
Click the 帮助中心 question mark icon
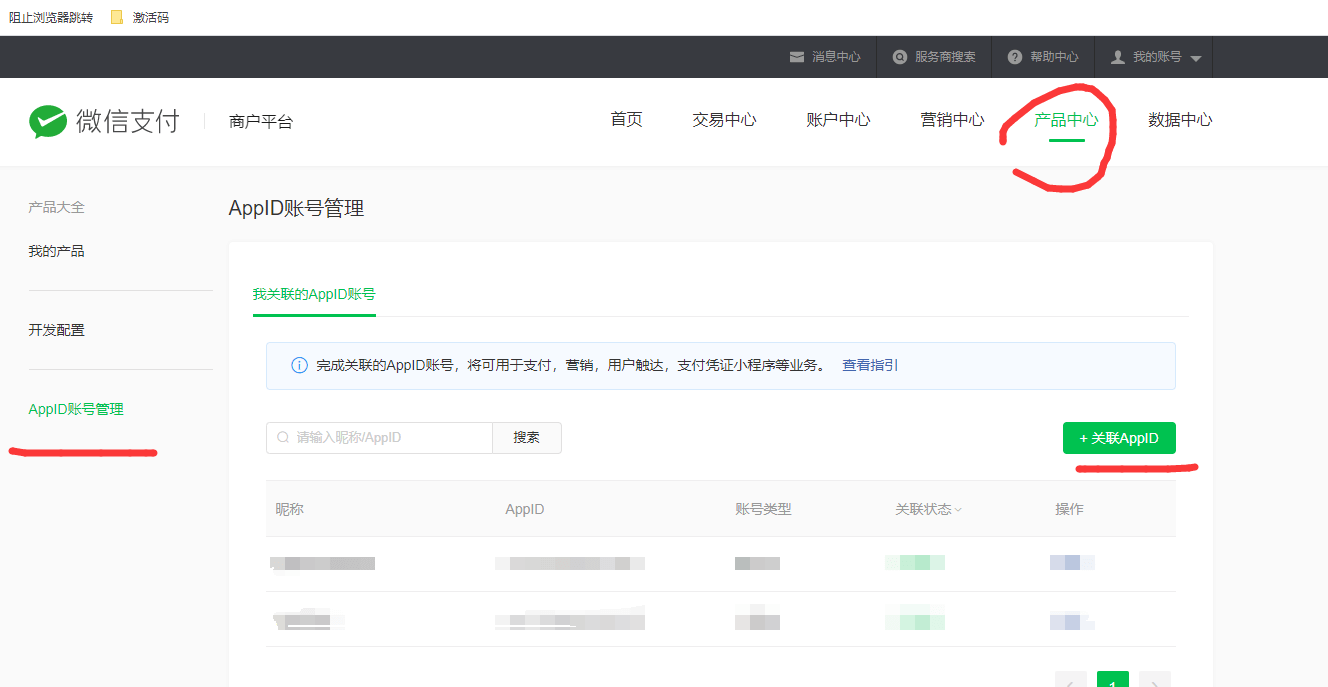click(1015, 57)
